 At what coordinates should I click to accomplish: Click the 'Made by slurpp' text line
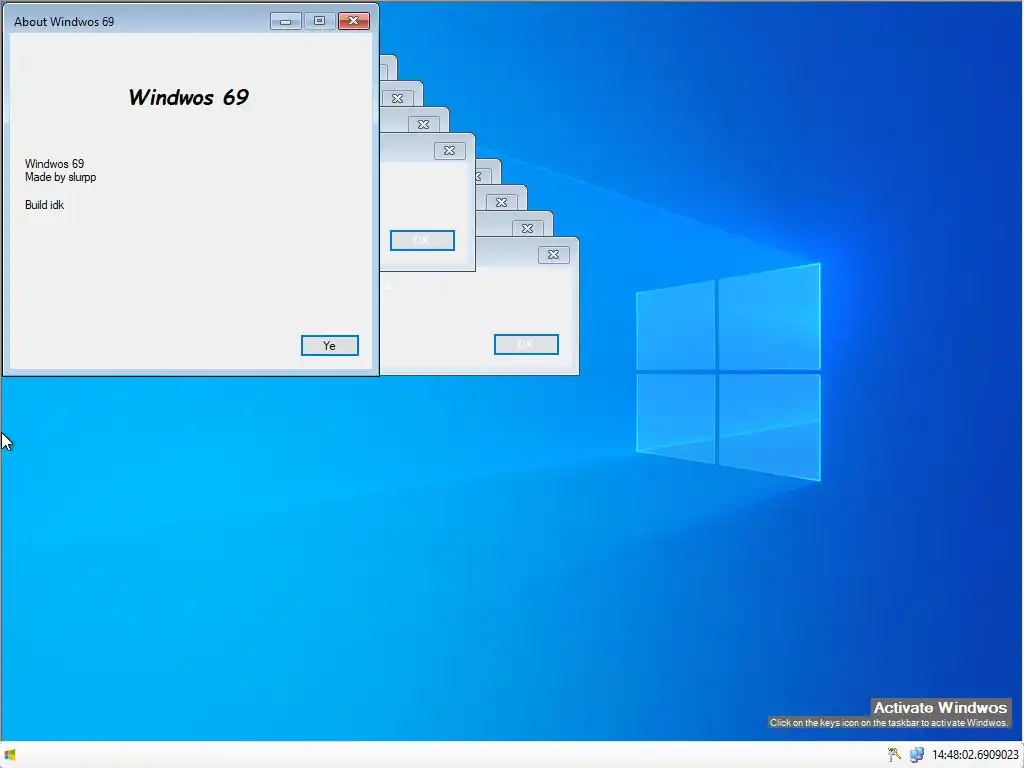60,177
